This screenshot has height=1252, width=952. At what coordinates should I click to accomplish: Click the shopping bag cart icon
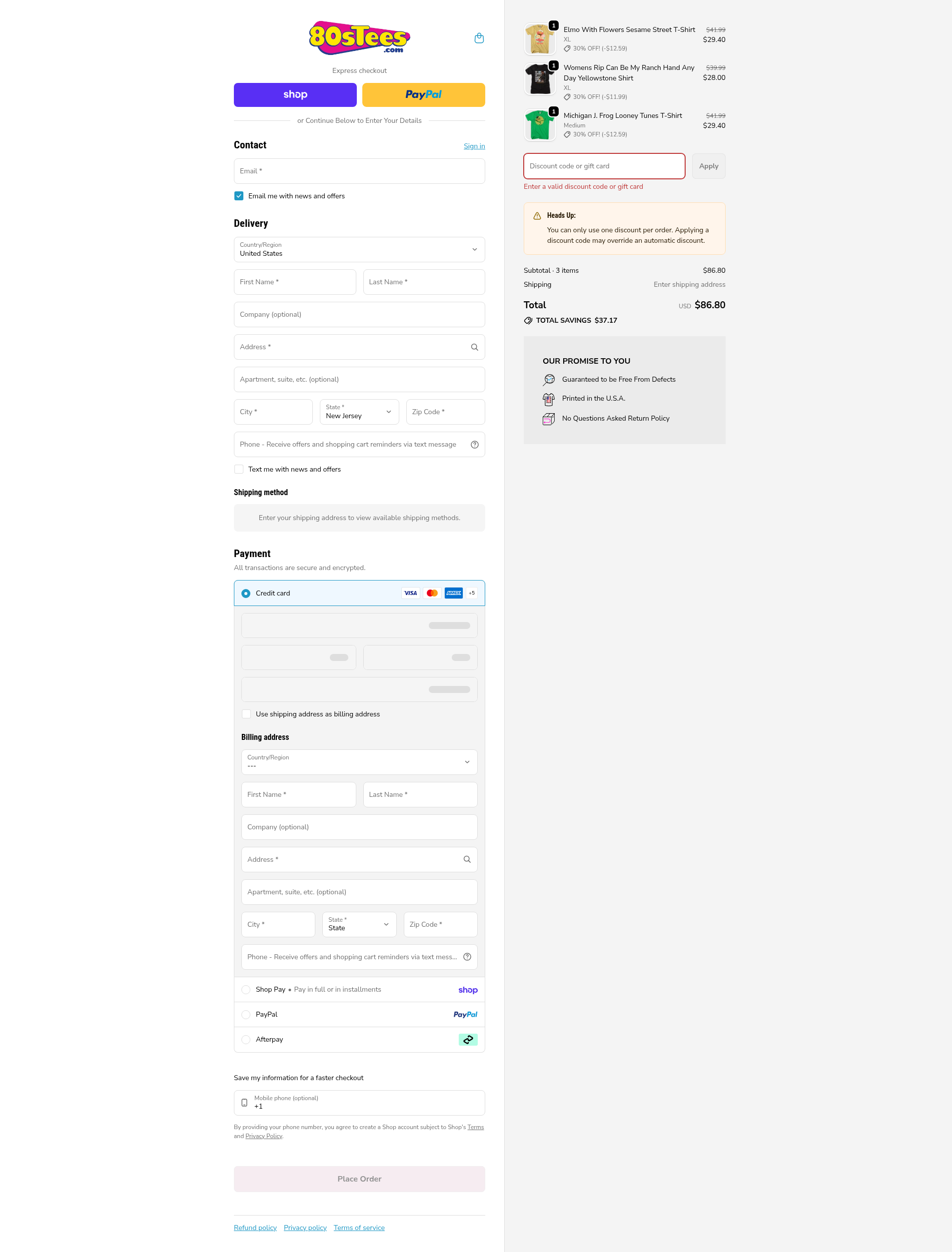pos(479,38)
